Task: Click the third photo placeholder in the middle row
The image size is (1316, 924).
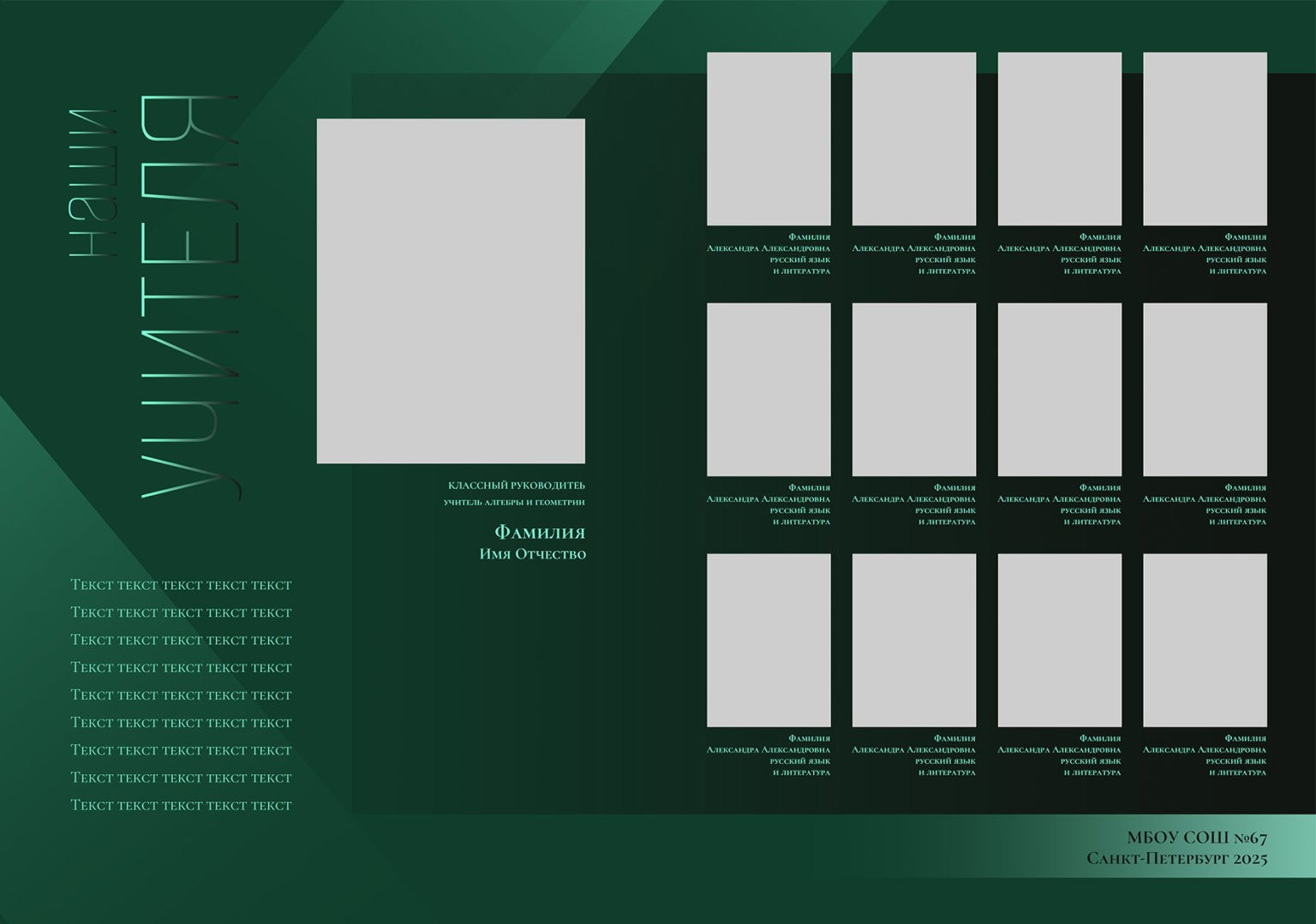Action: click(x=1060, y=390)
